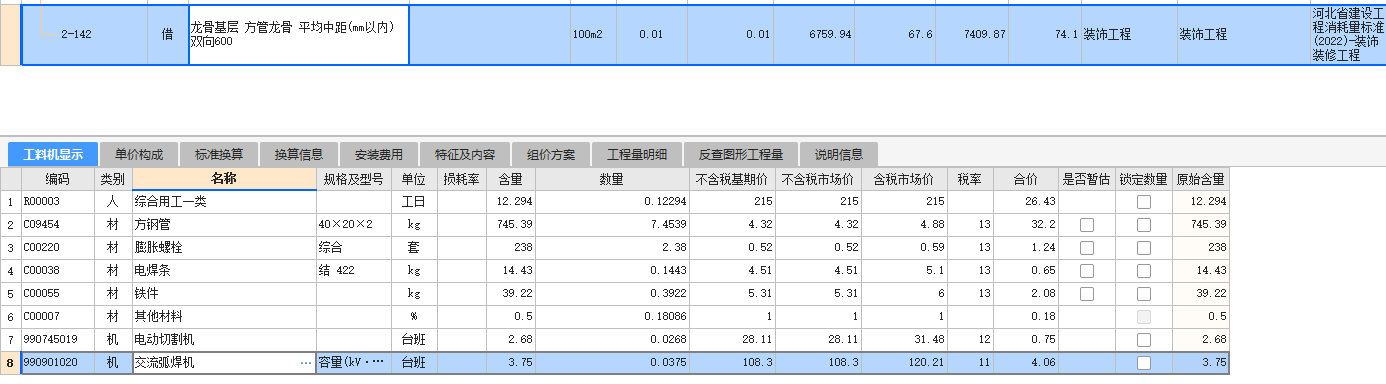Show the 工程量明细 tab
This screenshot has height=384, width=1386.
coord(637,155)
